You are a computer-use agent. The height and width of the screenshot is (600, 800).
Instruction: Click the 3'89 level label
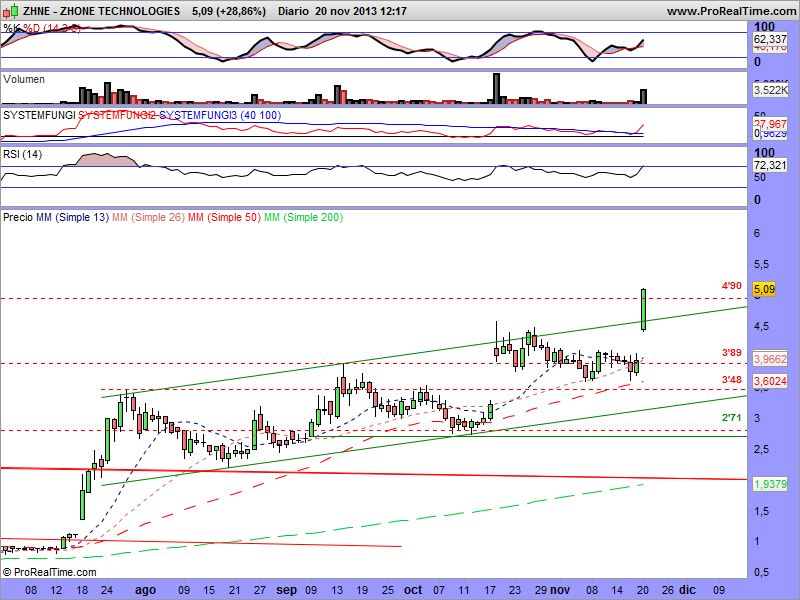pyautogui.click(x=731, y=353)
